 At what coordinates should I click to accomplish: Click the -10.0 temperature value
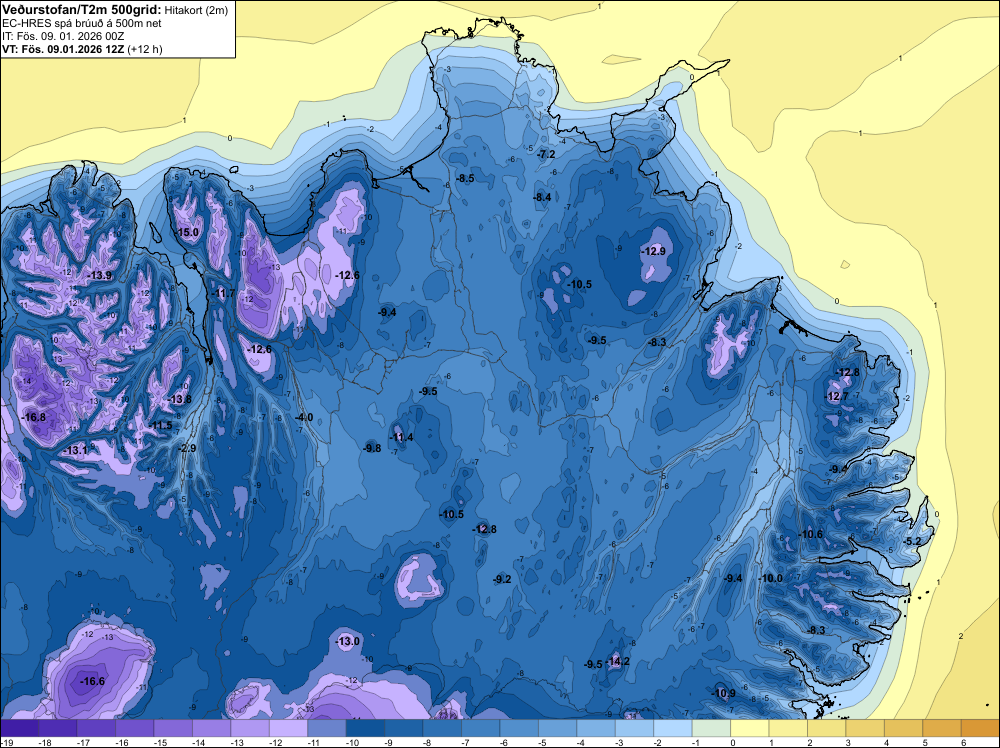tap(770, 578)
